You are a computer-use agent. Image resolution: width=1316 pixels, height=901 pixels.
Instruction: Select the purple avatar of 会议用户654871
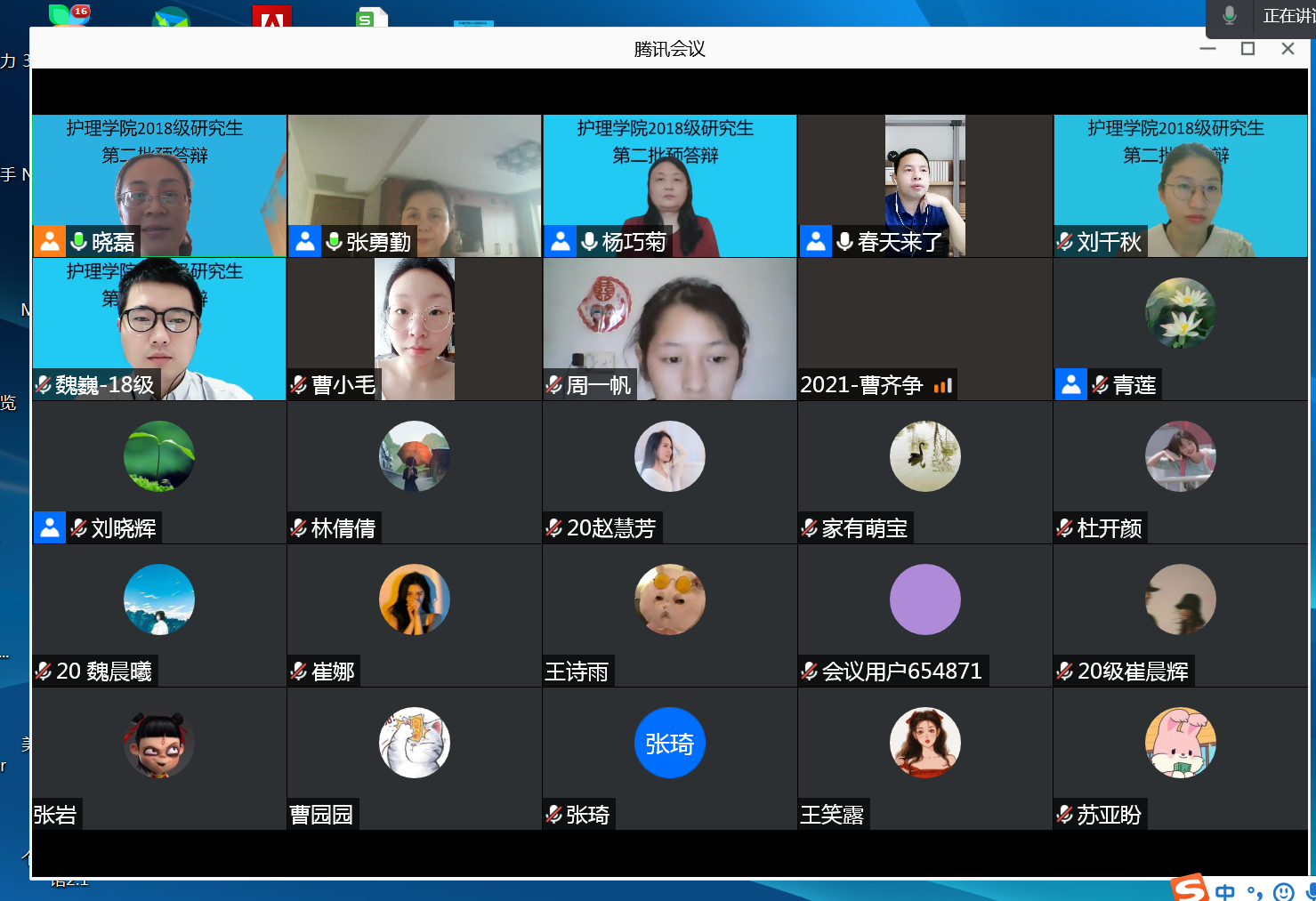click(924, 599)
